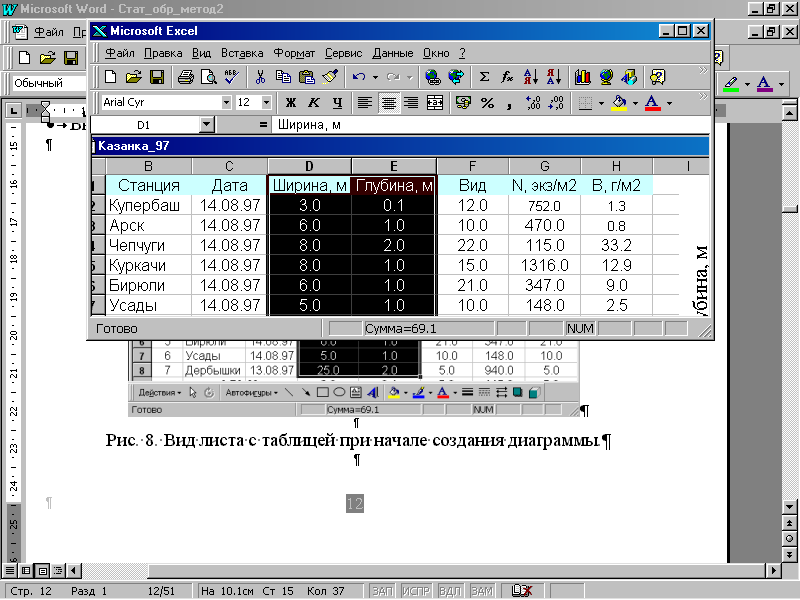Open the Map globe icon in Excel
This screenshot has height=600, width=800.
click(x=606, y=77)
